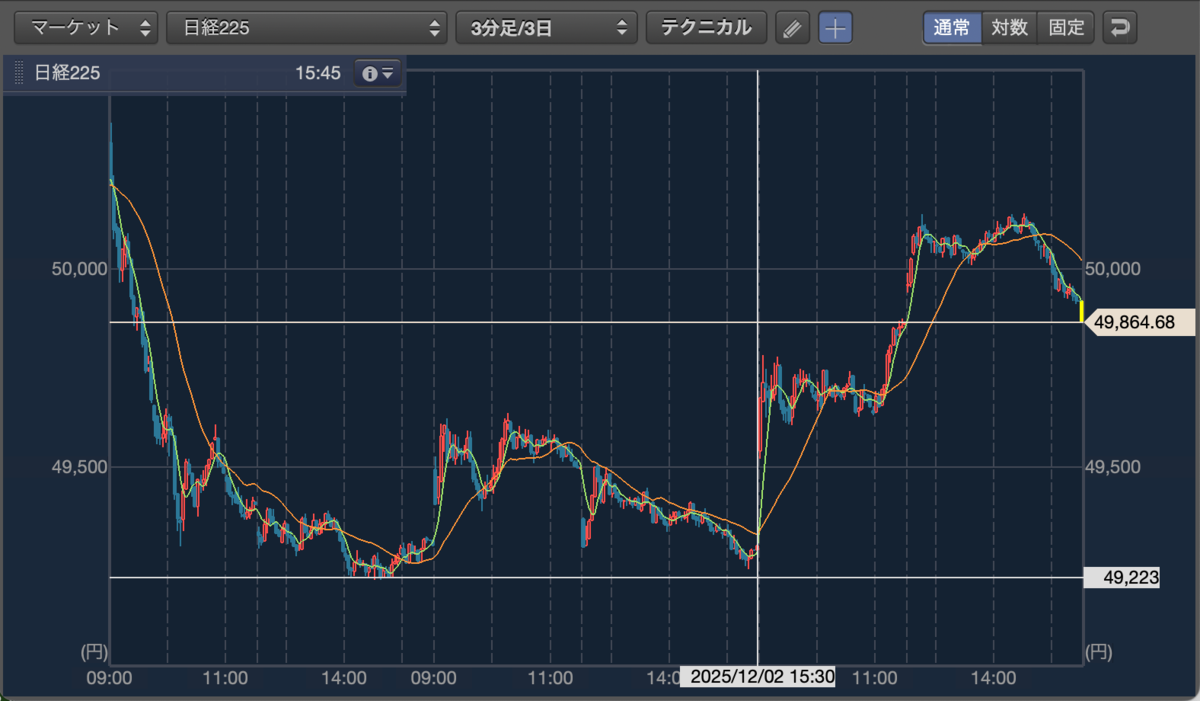The height and width of the screenshot is (701, 1200).
Task: Click the 15:45 timestamp in panel header
Action: click(318, 73)
